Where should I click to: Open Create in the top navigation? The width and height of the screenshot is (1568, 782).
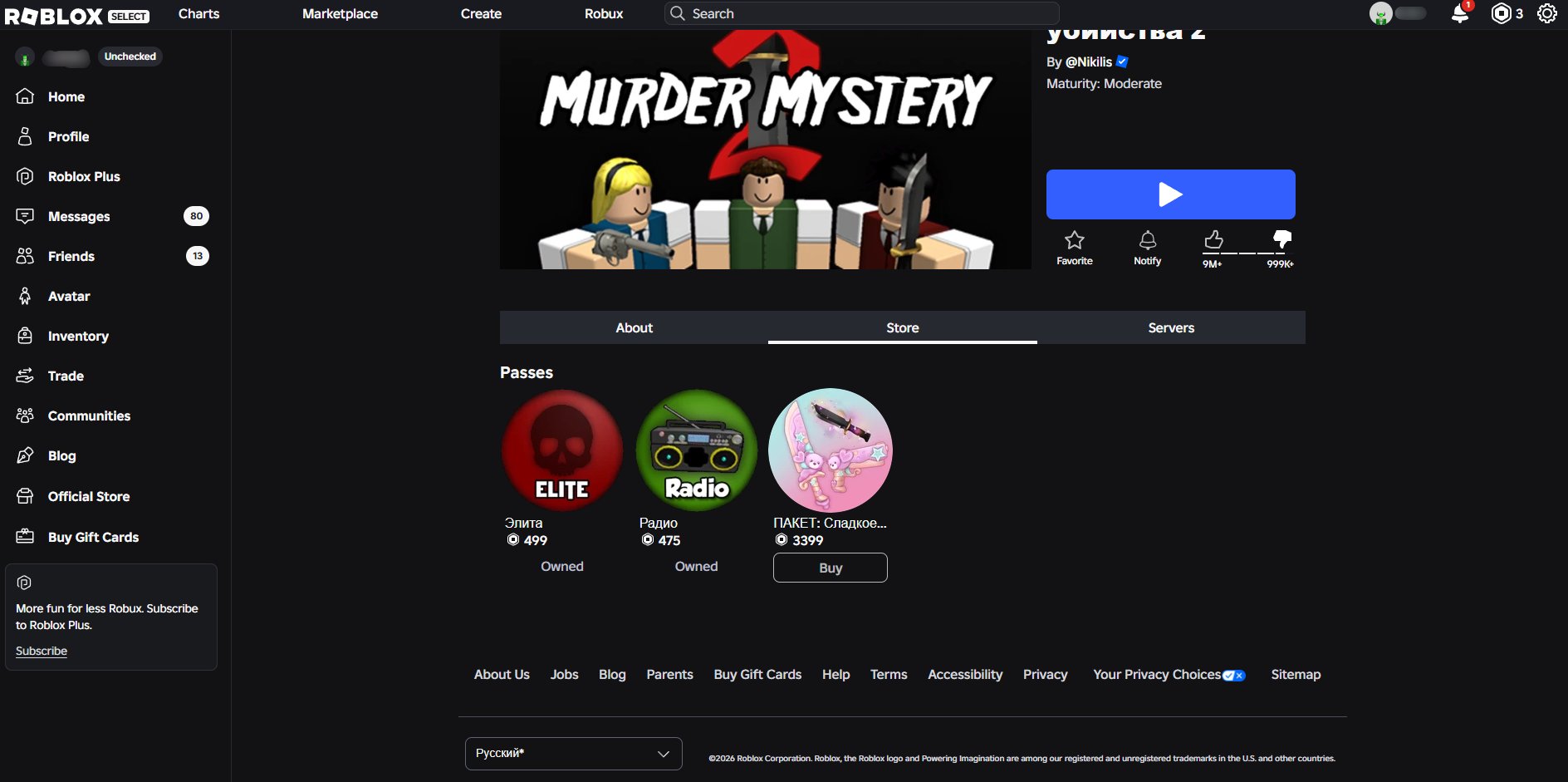click(x=481, y=14)
